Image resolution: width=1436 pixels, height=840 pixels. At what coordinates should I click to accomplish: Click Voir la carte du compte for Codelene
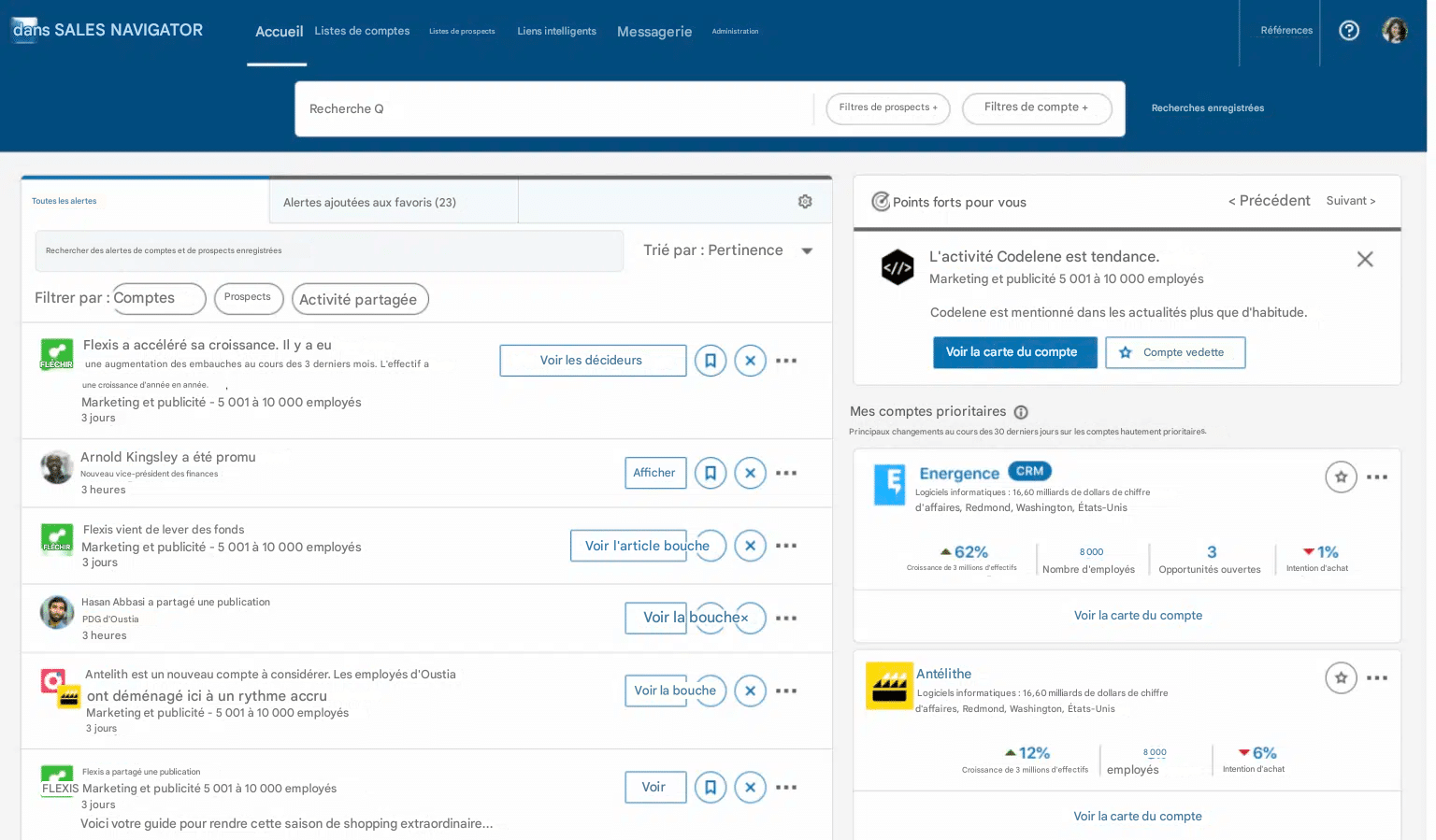tap(1014, 352)
